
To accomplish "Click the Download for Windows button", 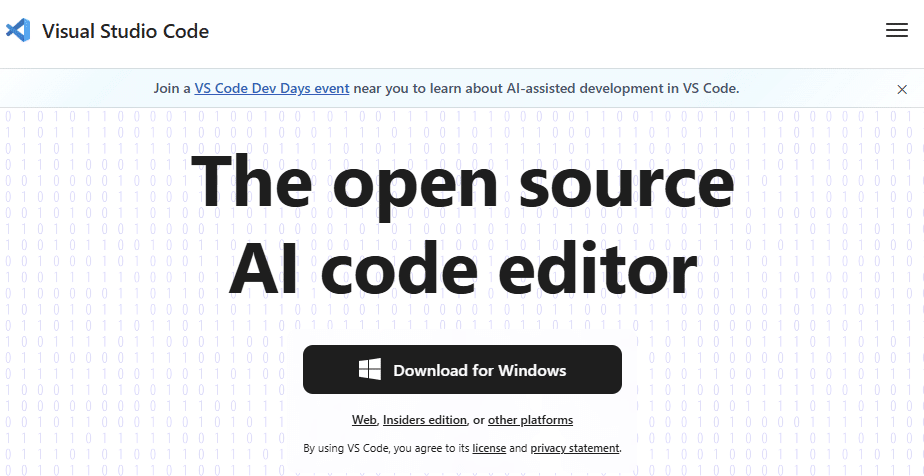I will (x=462, y=369).
